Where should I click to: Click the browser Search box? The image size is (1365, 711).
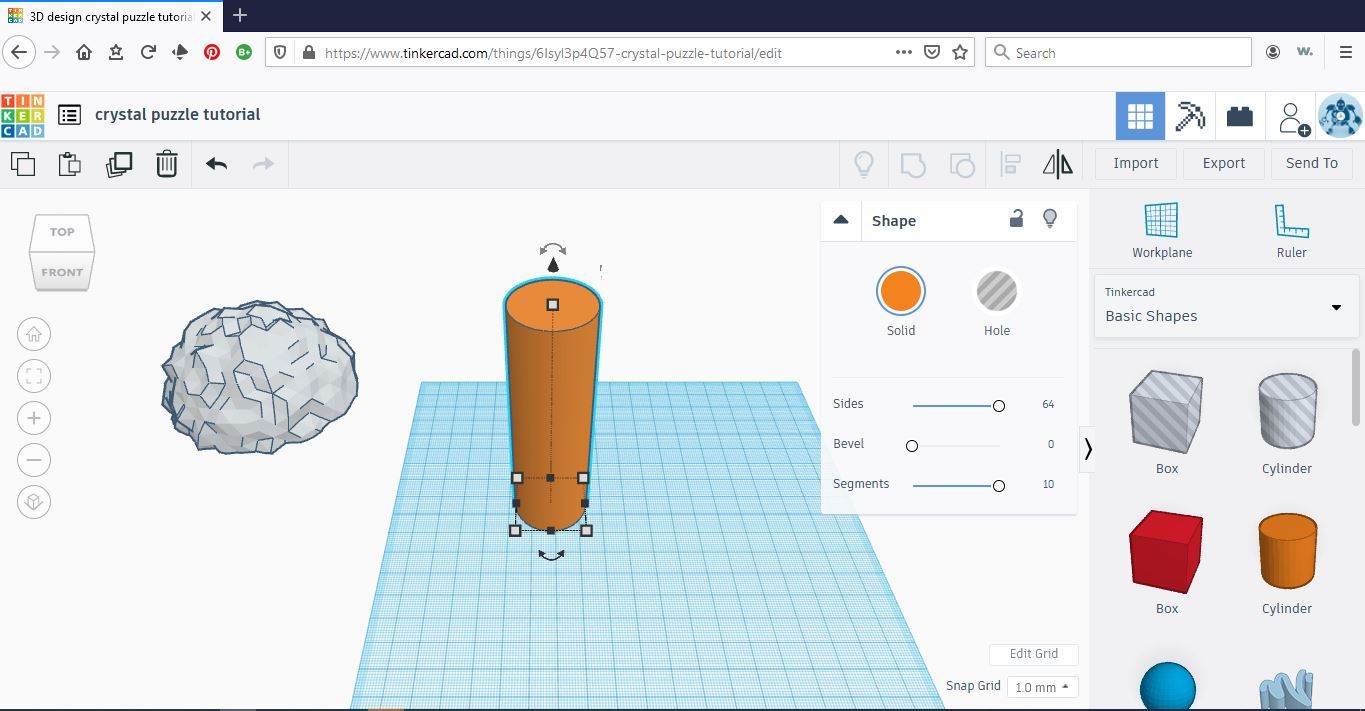click(x=1118, y=53)
